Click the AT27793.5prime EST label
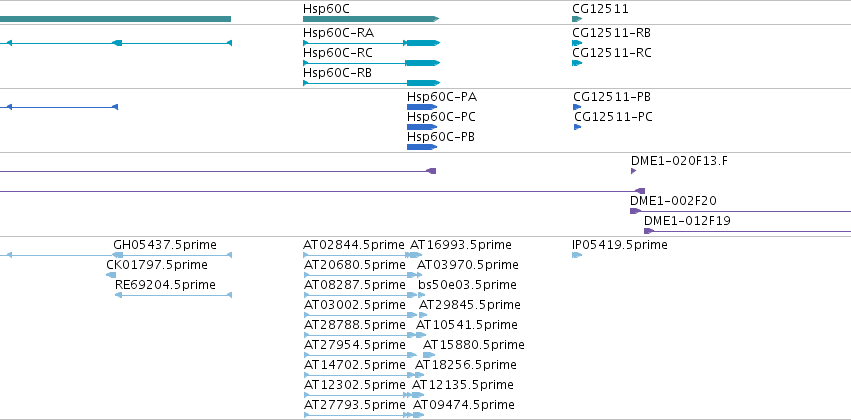 point(354,405)
